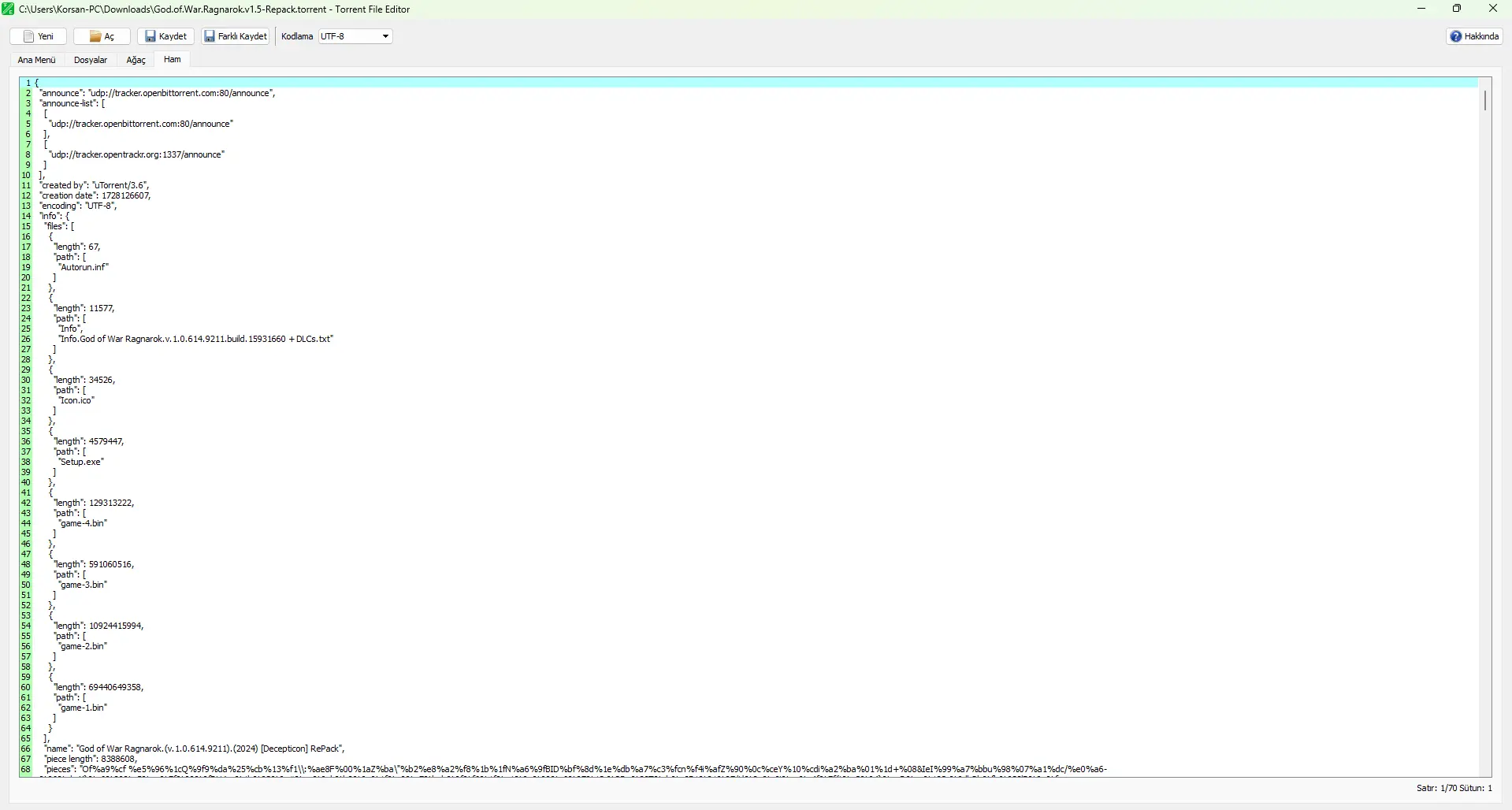Click the "length": 11577 line
1512x810 pixels.
84,308
